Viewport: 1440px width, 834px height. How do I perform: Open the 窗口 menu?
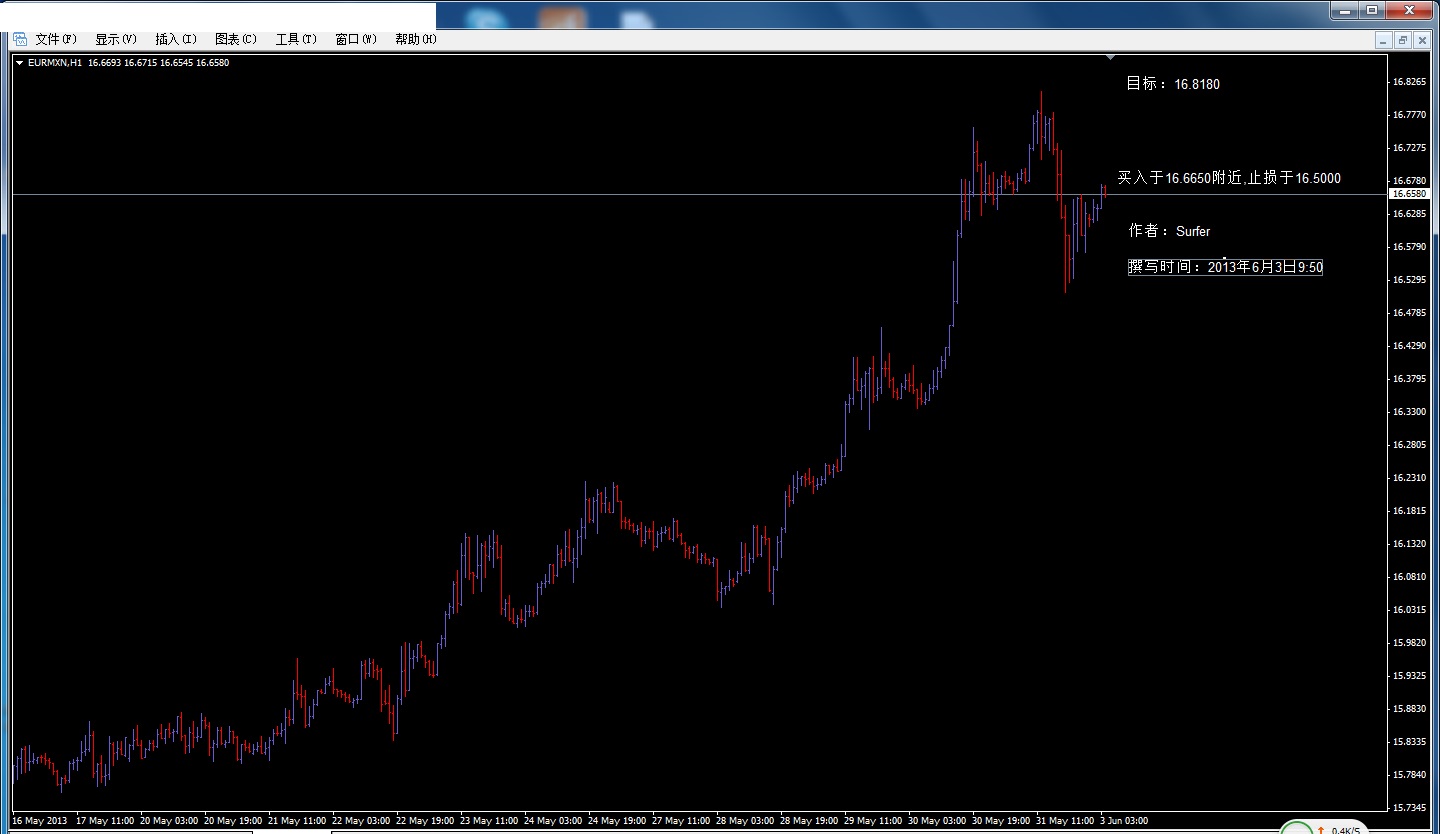coord(355,39)
